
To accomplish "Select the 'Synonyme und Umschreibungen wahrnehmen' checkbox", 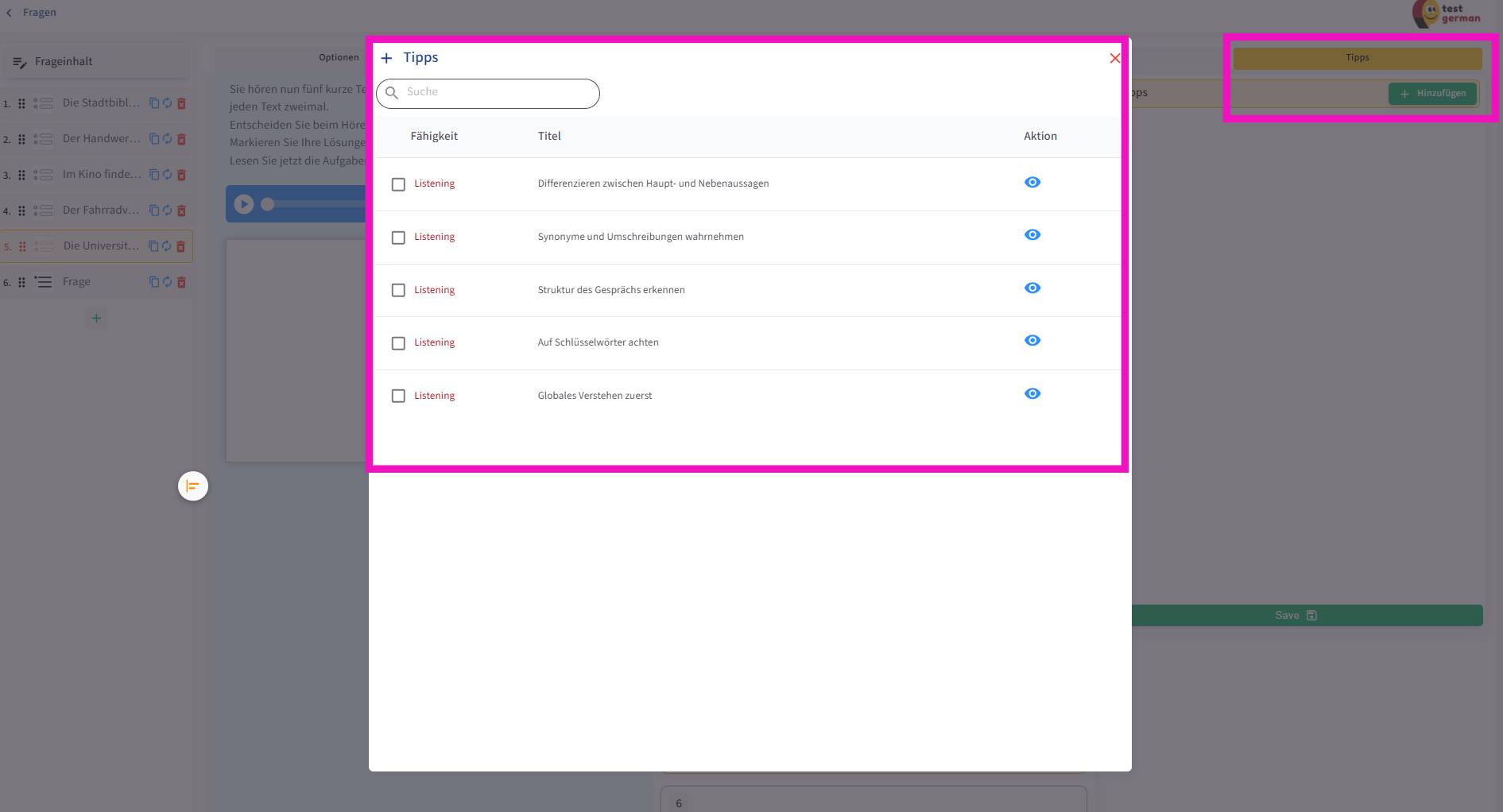I will 398,238.
